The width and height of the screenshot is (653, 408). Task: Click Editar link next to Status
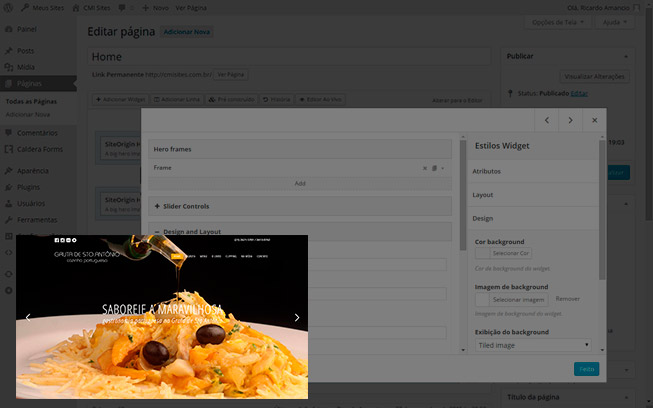point(579,93)
